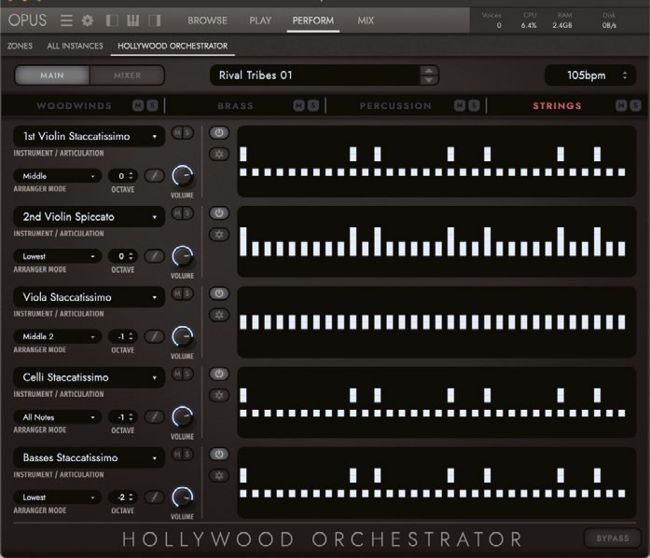Image resolution: width=650 pixels, height=558 pixels.
Task: Click the Viola volume knob
Action: tap(182, 336)
